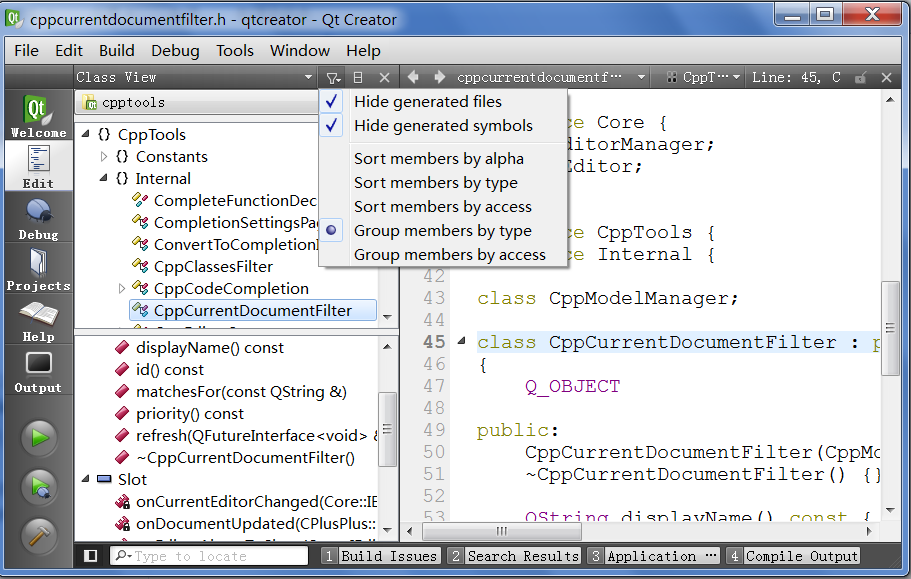The image size is (911, 579).
Task: Expand the CppCodeCompletion class node
Action: [x=121, y=288]
